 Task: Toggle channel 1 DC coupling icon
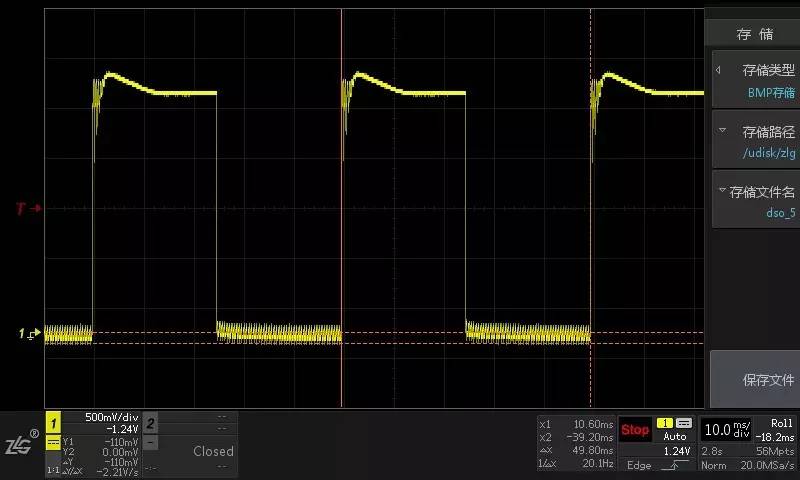coord(54,442)
